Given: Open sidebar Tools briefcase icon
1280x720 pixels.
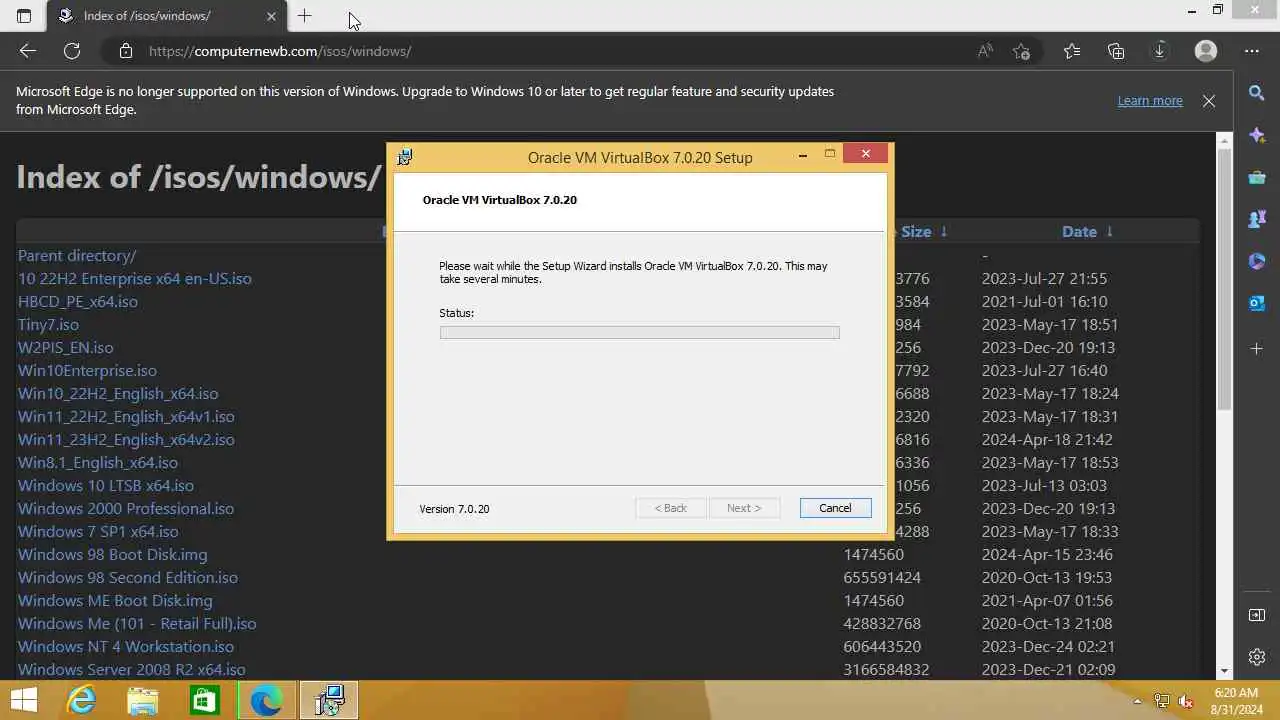Looking at the screenshot, I should tap(1257, 178).
